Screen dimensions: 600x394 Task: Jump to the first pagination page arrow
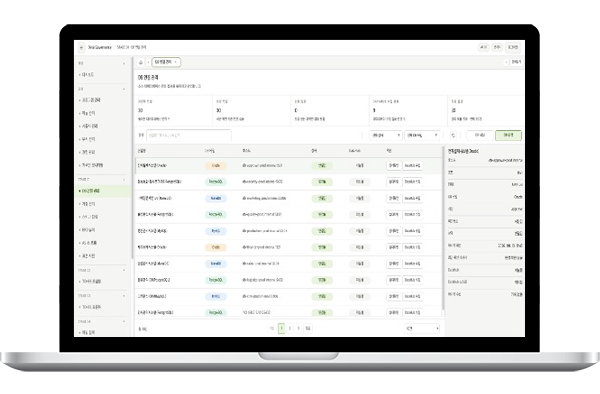click(x=272, y=328)
